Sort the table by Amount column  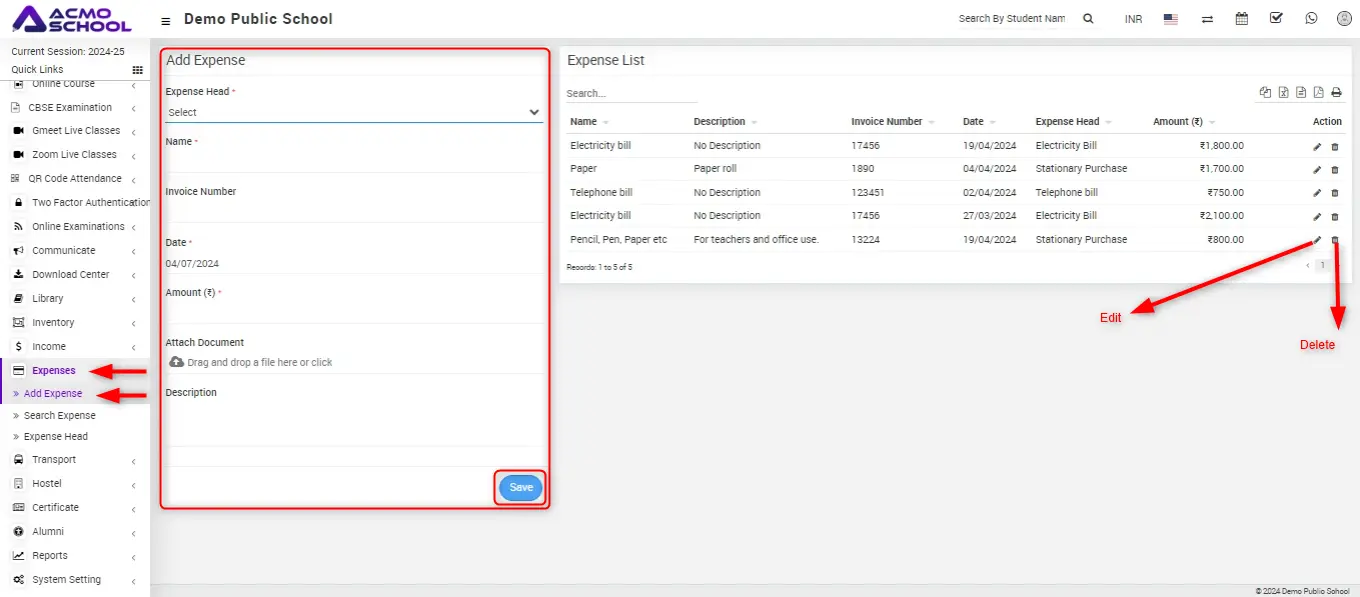click(x=1177, y=122)
